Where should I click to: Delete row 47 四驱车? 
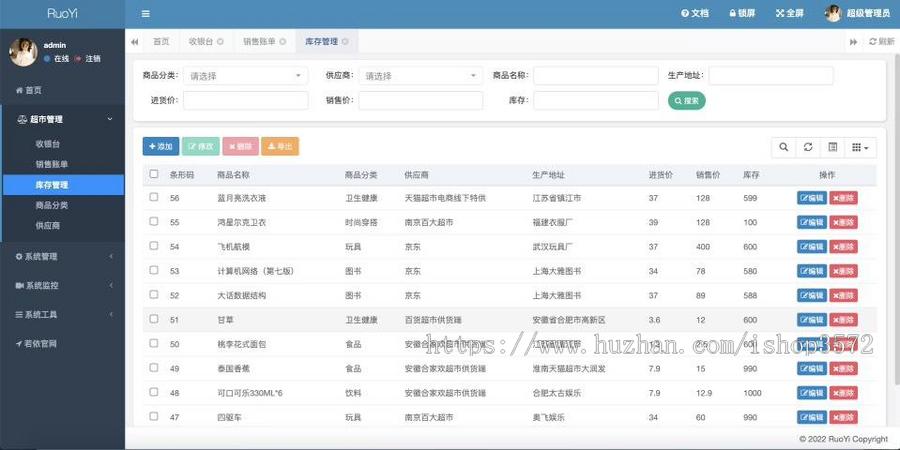click(843, 417)
